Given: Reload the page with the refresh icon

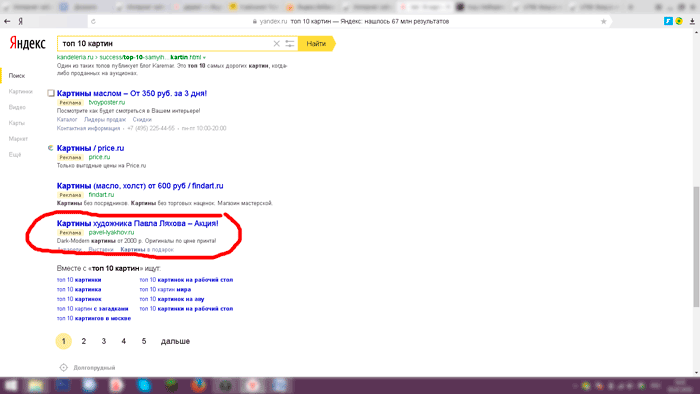Looking at the screenshot, I should [x=93, y=21].
